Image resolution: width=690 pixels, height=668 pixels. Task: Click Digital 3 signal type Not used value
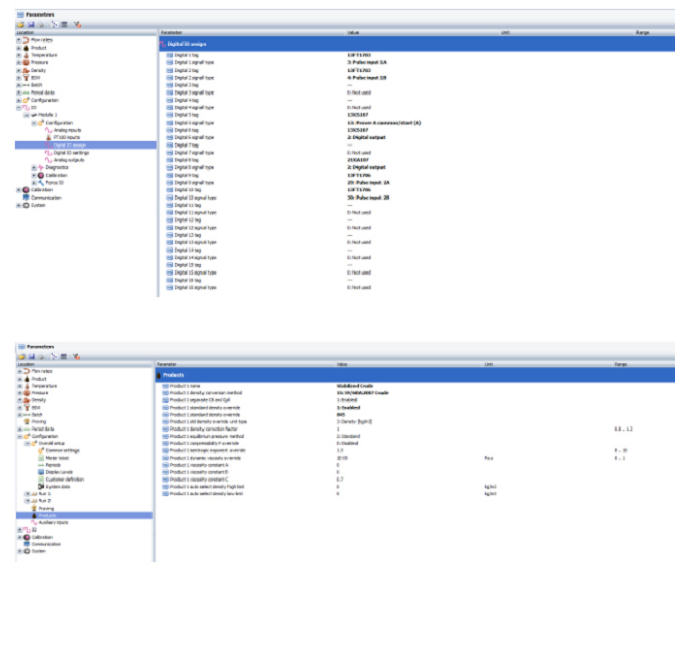[359, 93]
